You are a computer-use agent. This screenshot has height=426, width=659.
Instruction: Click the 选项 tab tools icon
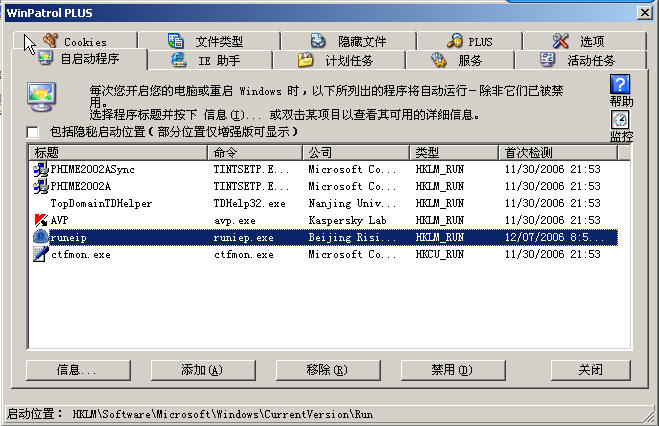point(560,41)
